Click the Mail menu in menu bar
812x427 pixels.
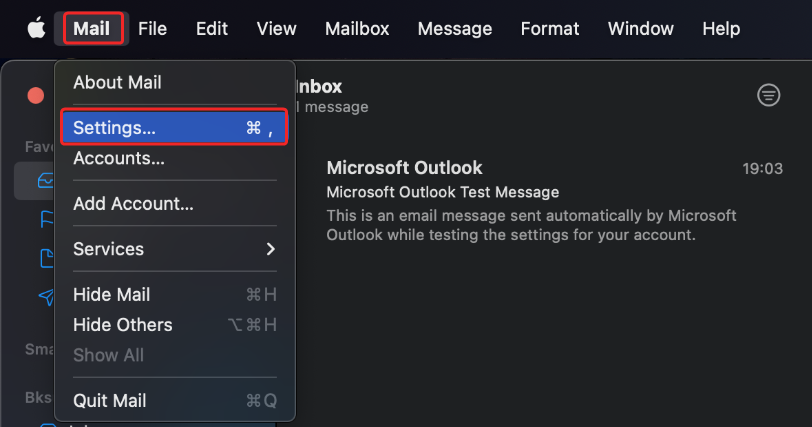tap(92, 28)
